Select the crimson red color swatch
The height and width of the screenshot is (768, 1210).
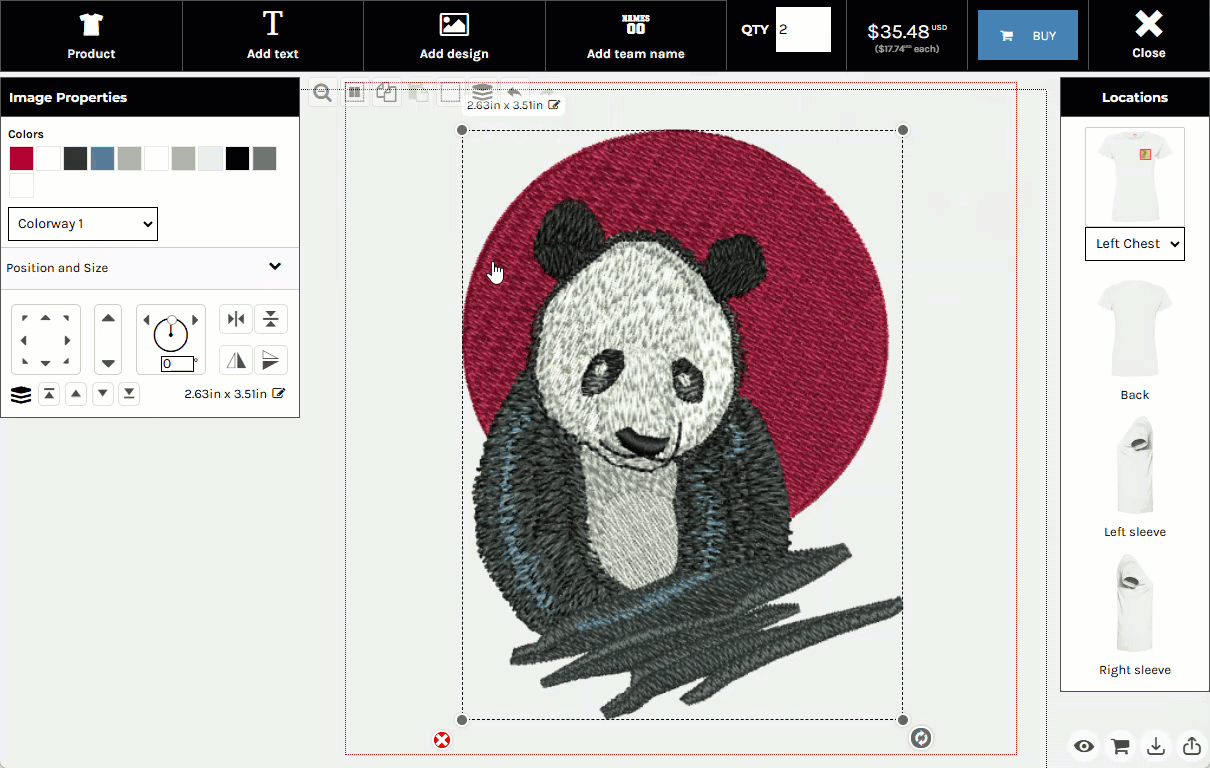pos(20,158)
